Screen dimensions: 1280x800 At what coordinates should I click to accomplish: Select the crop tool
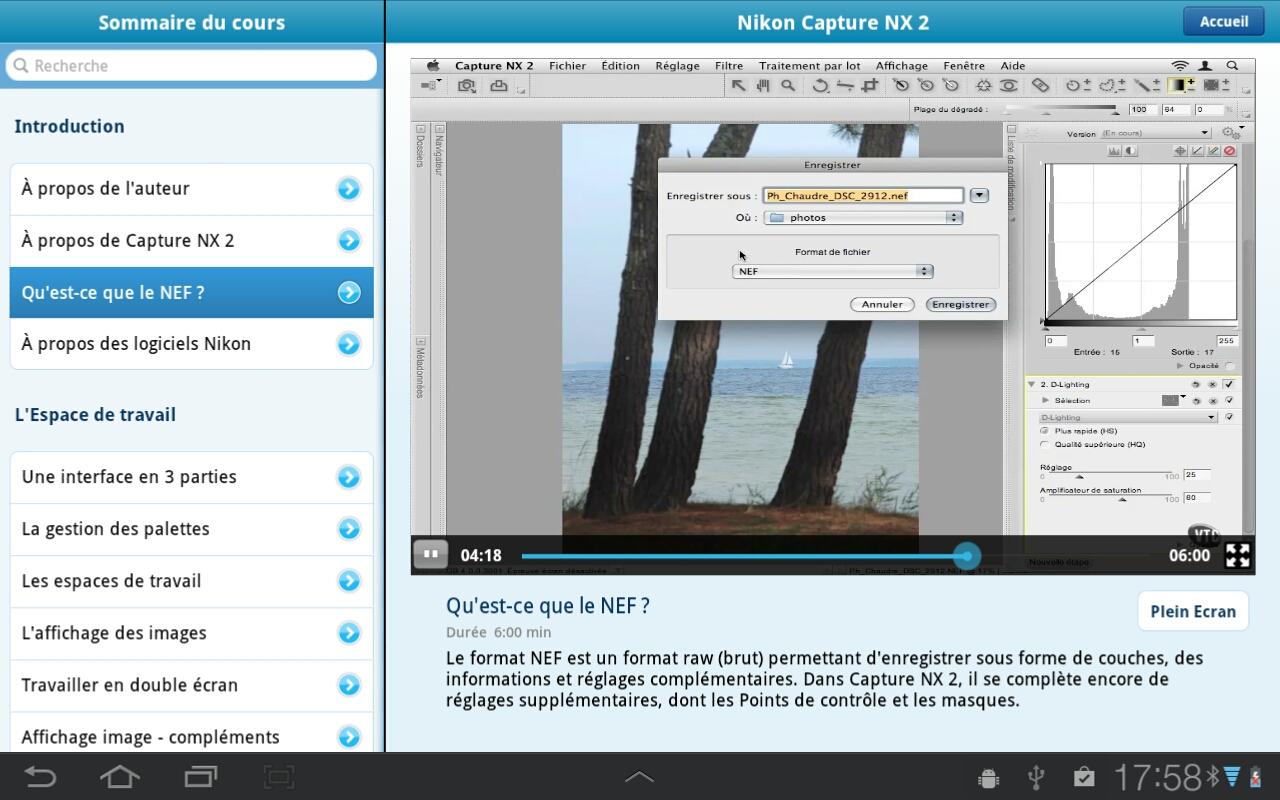870,86
